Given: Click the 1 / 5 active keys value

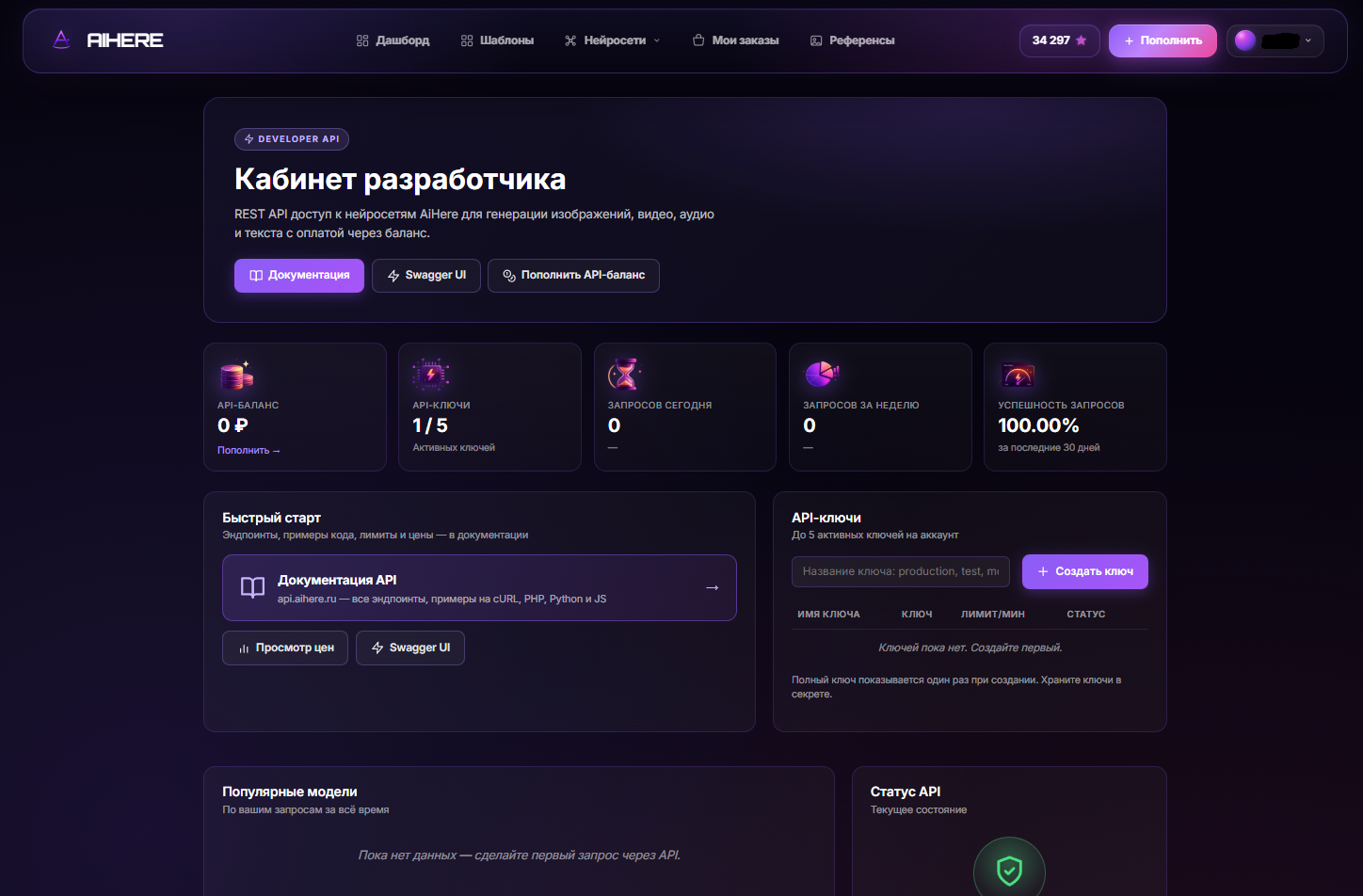Looking at the screenshot, I should pyautogui.click(x=430, y=425).
